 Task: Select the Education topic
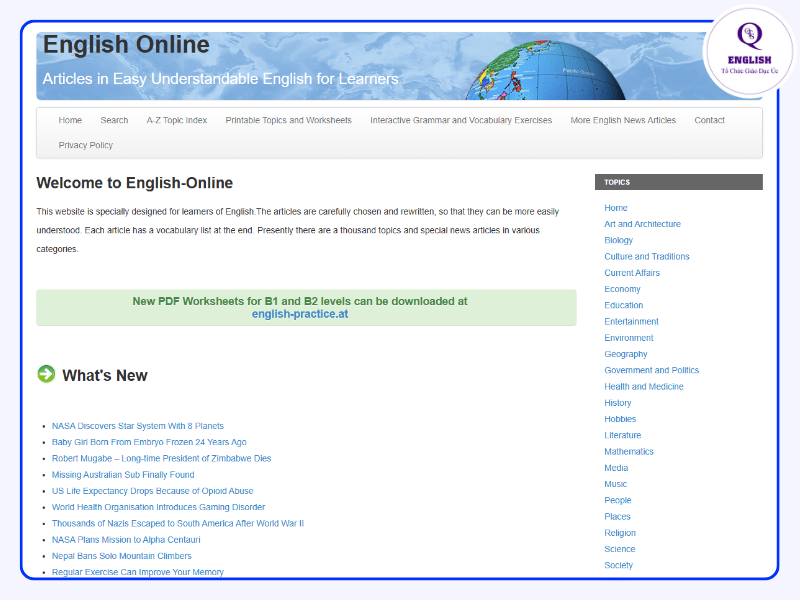(x=624, y=306)
